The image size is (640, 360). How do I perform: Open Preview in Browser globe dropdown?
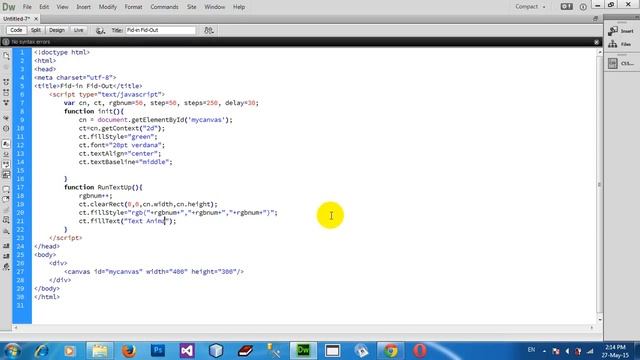point(100,30)
